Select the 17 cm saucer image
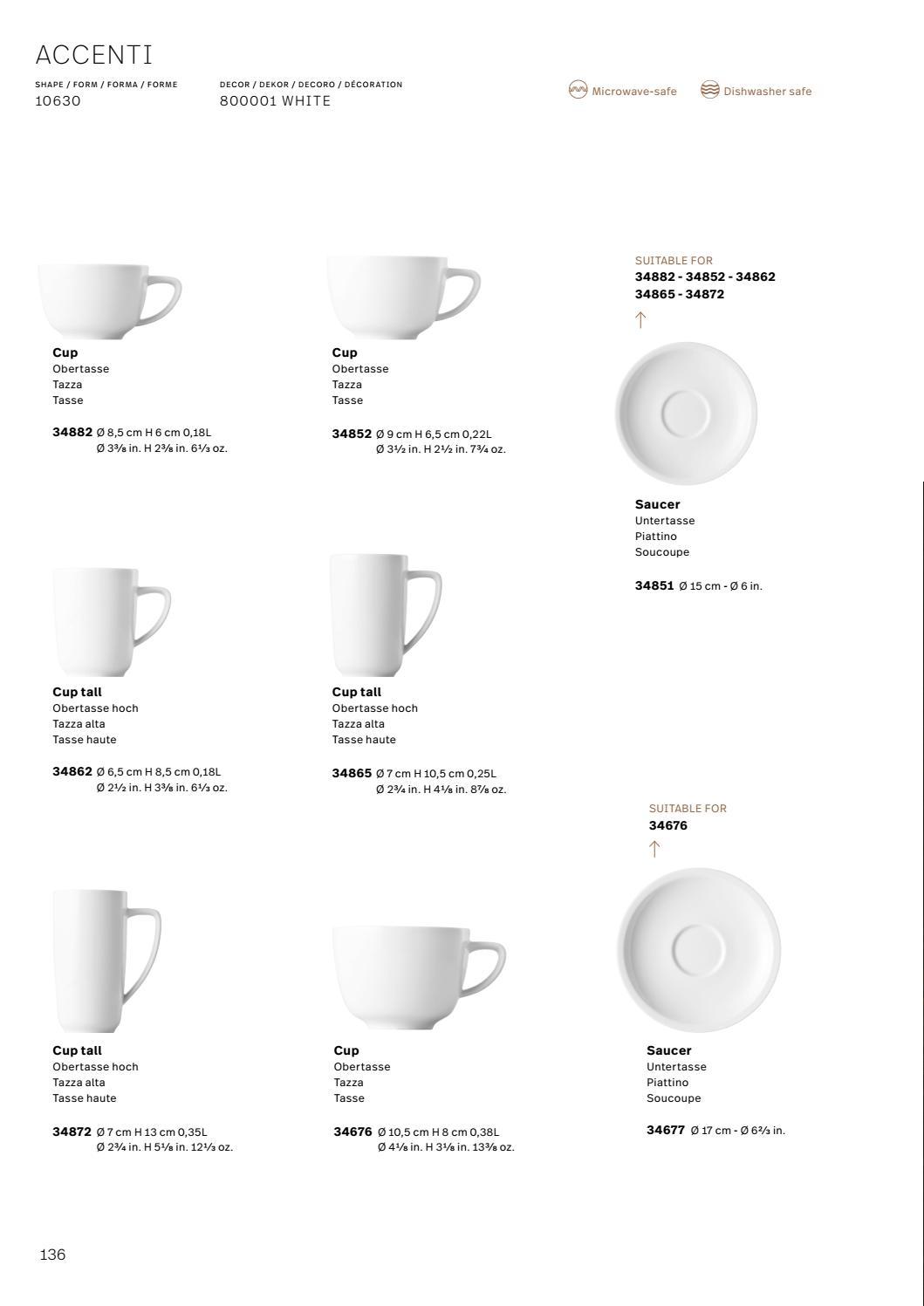The image size is (924, 1306). tap(699, 950)
